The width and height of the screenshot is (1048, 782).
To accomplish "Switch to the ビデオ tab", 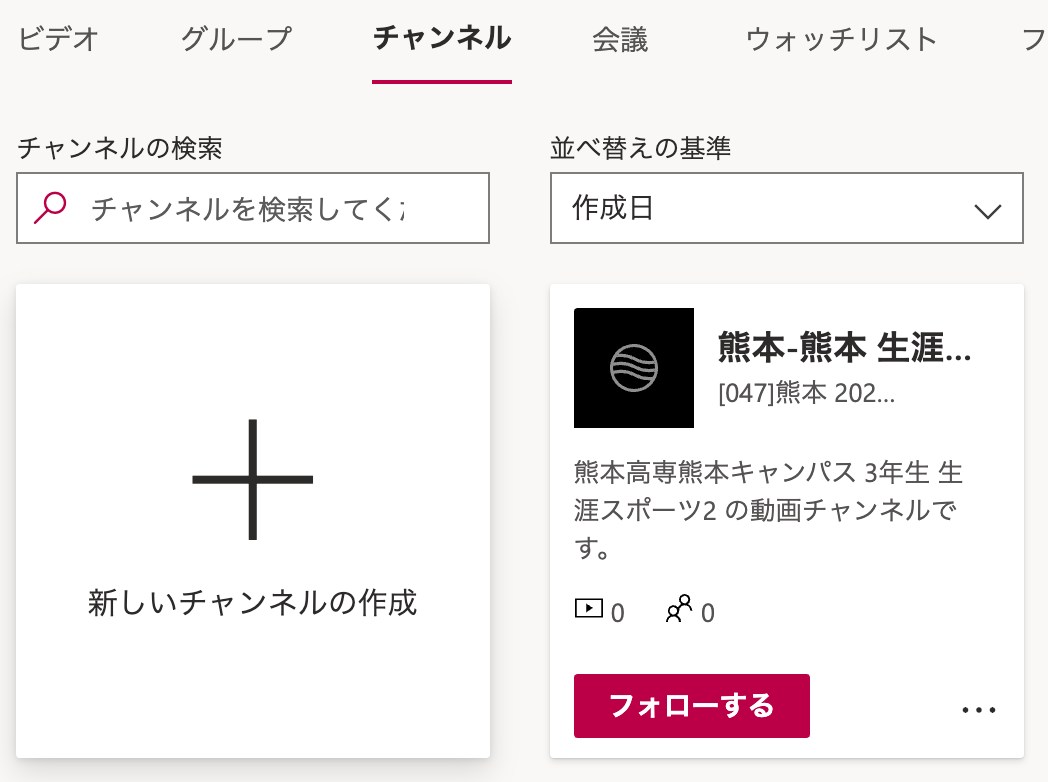I will [59, 39].
